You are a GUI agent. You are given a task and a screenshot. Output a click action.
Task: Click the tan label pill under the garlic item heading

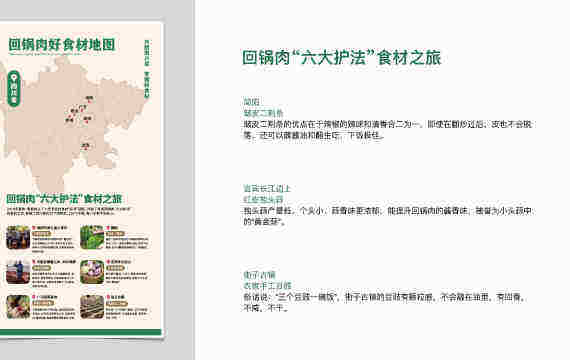click(116, 268)
